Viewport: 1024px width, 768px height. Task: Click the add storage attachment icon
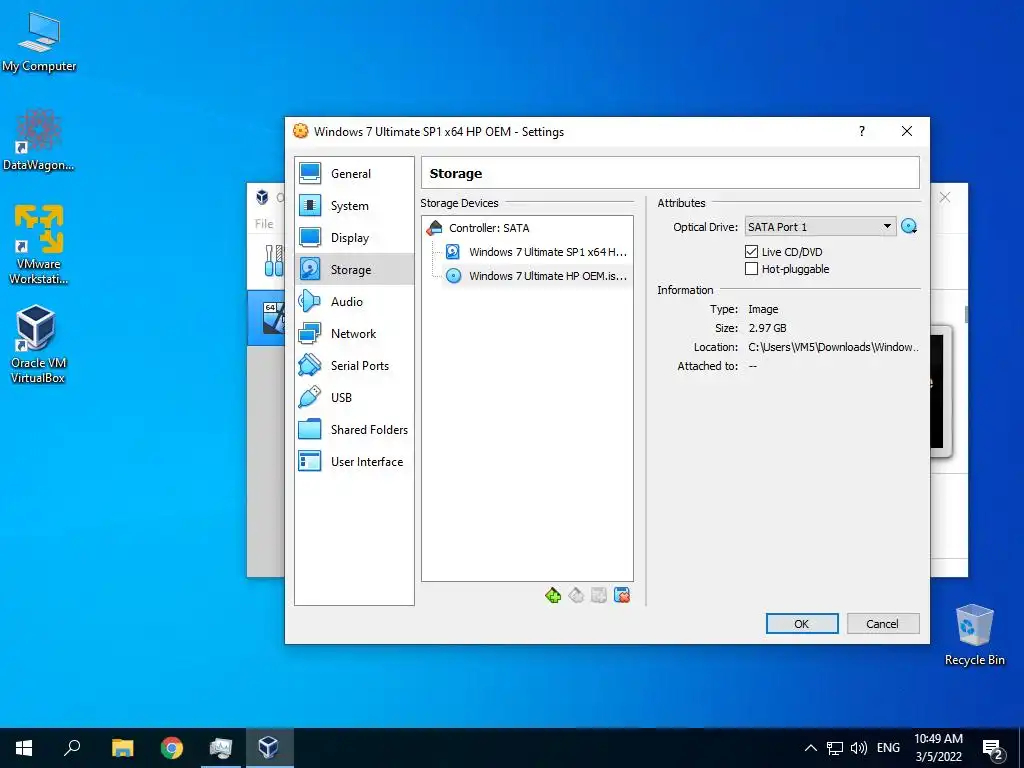(x=599, y=595)
